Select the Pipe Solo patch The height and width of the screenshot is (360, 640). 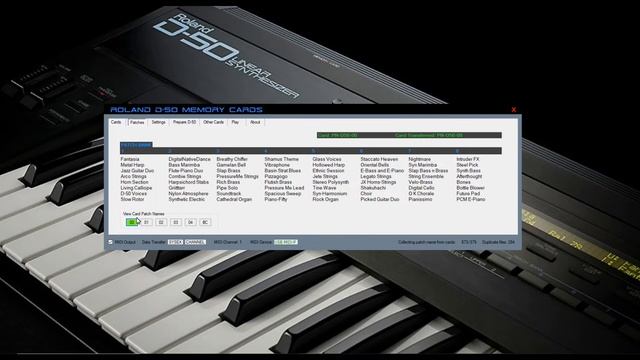point(227,188)
